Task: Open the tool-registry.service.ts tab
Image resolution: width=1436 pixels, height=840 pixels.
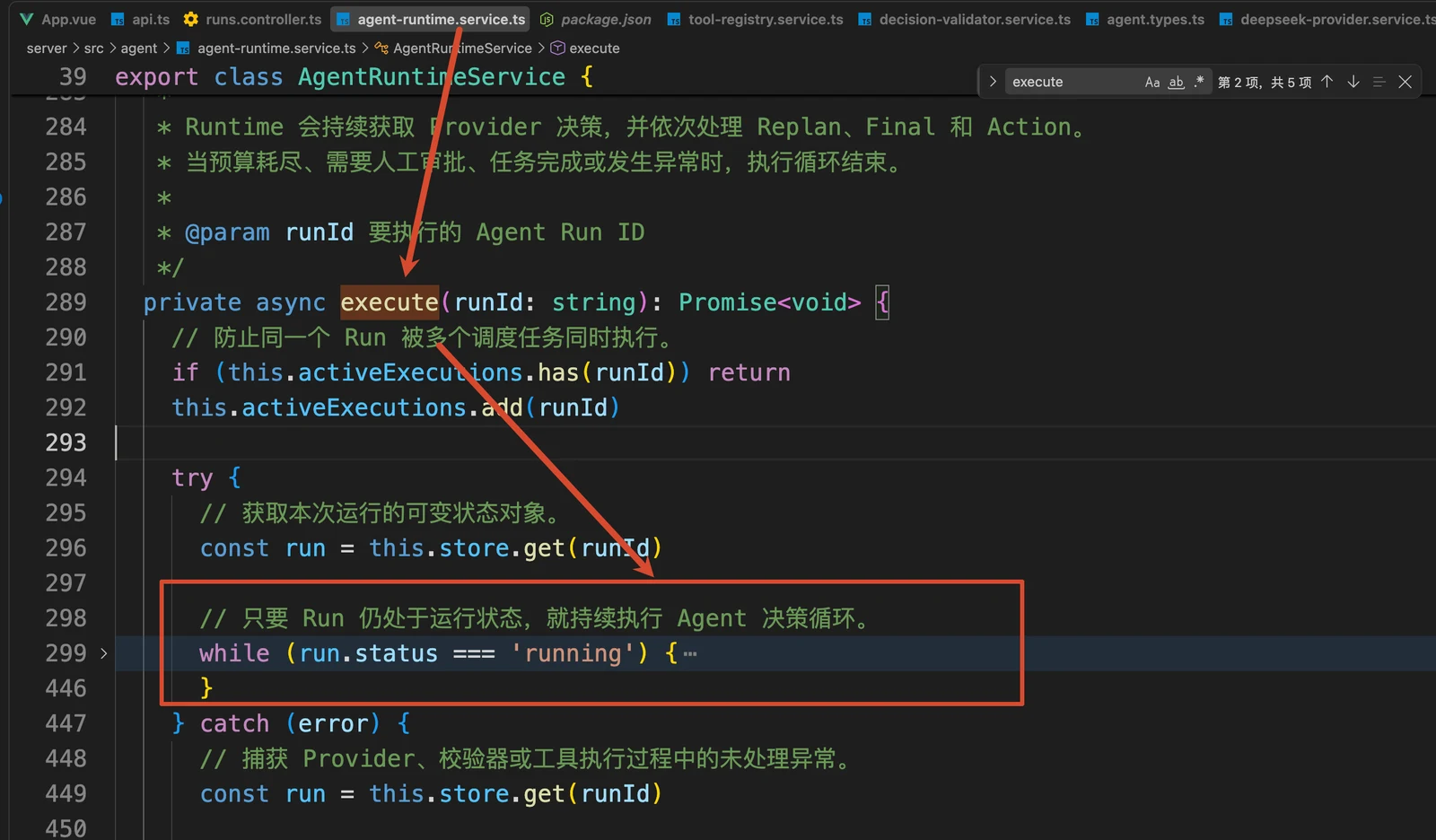Action: 756,19
